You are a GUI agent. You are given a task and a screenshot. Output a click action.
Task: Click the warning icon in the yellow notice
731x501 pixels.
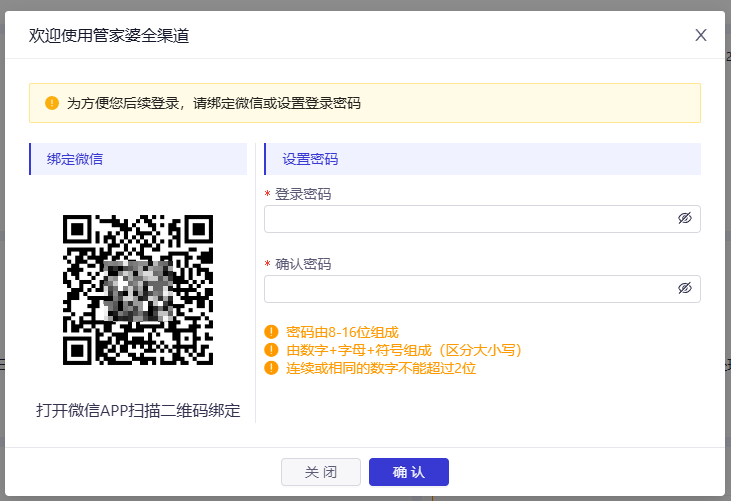(52, 103)
